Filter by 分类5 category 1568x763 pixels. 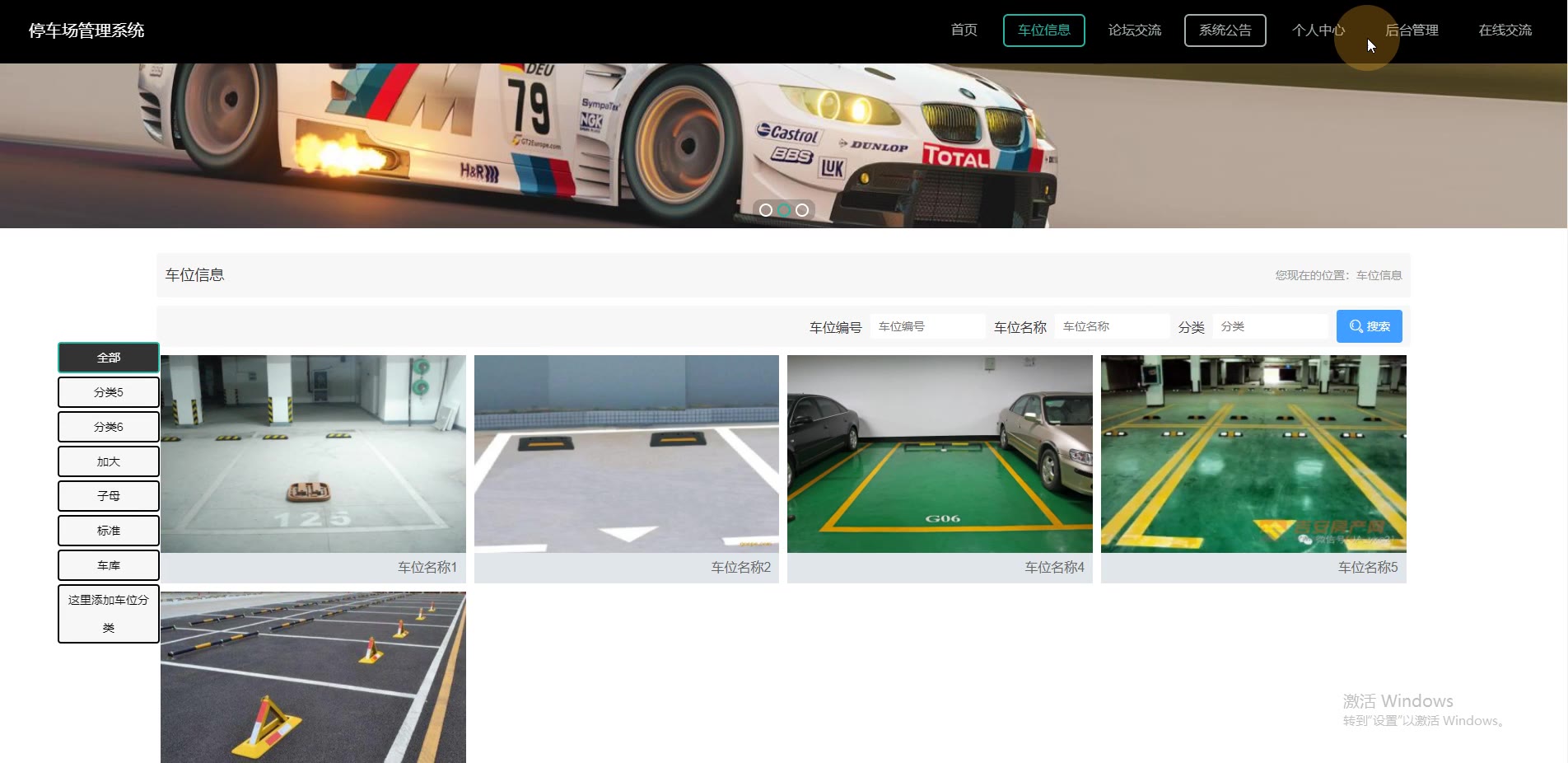(x=109, y=392)
